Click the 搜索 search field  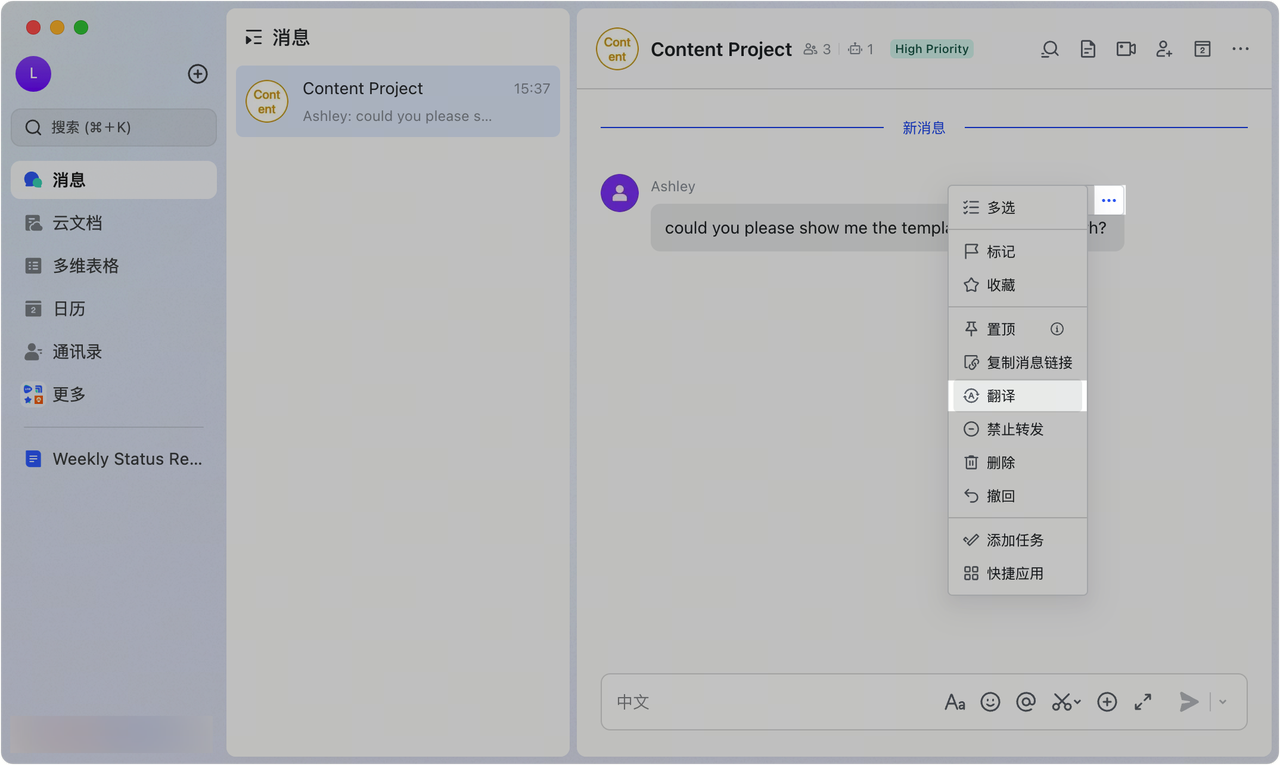click(114, 127)
